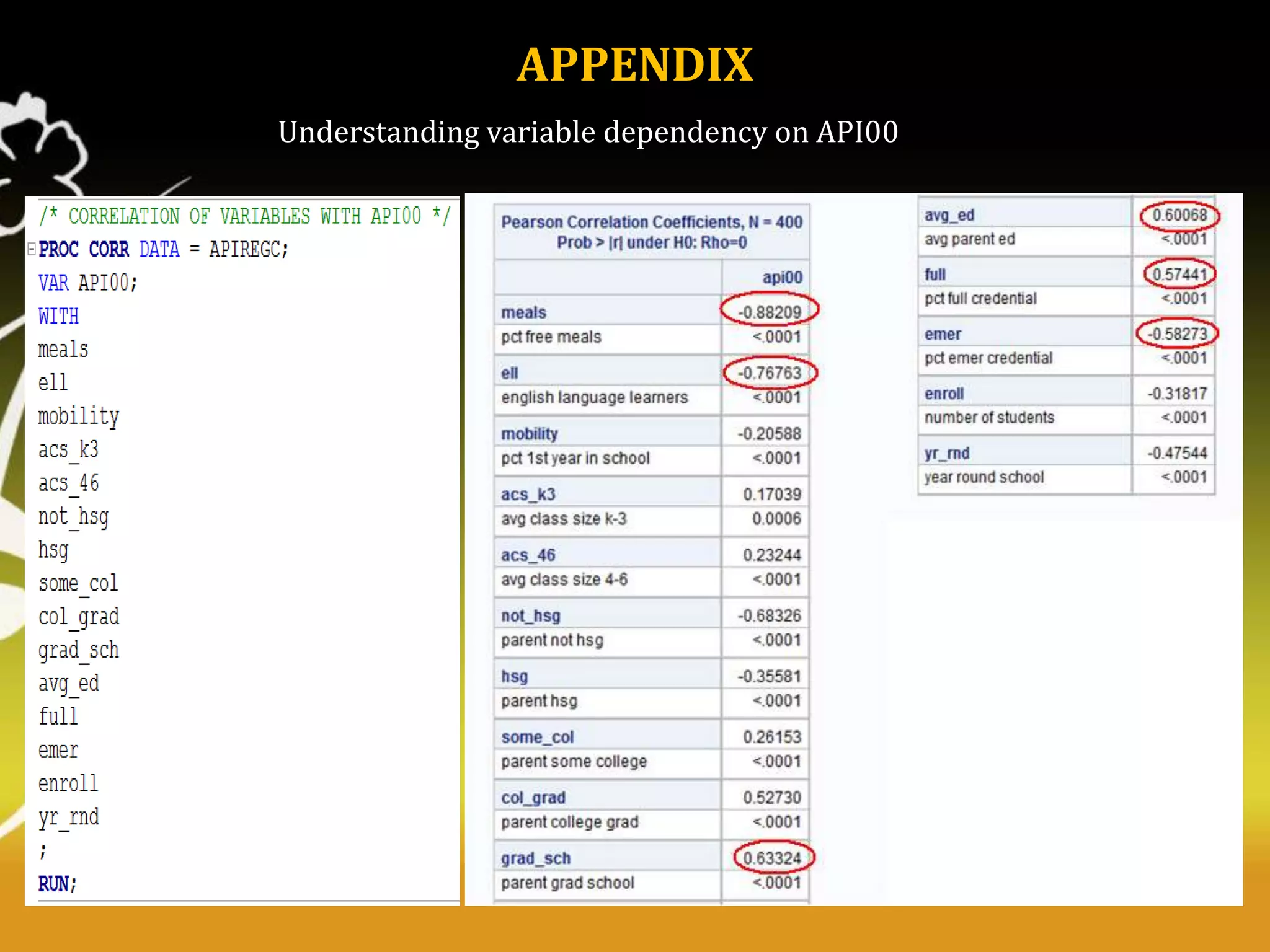Click the 'avg class size 4-6' label

(564, 580)
